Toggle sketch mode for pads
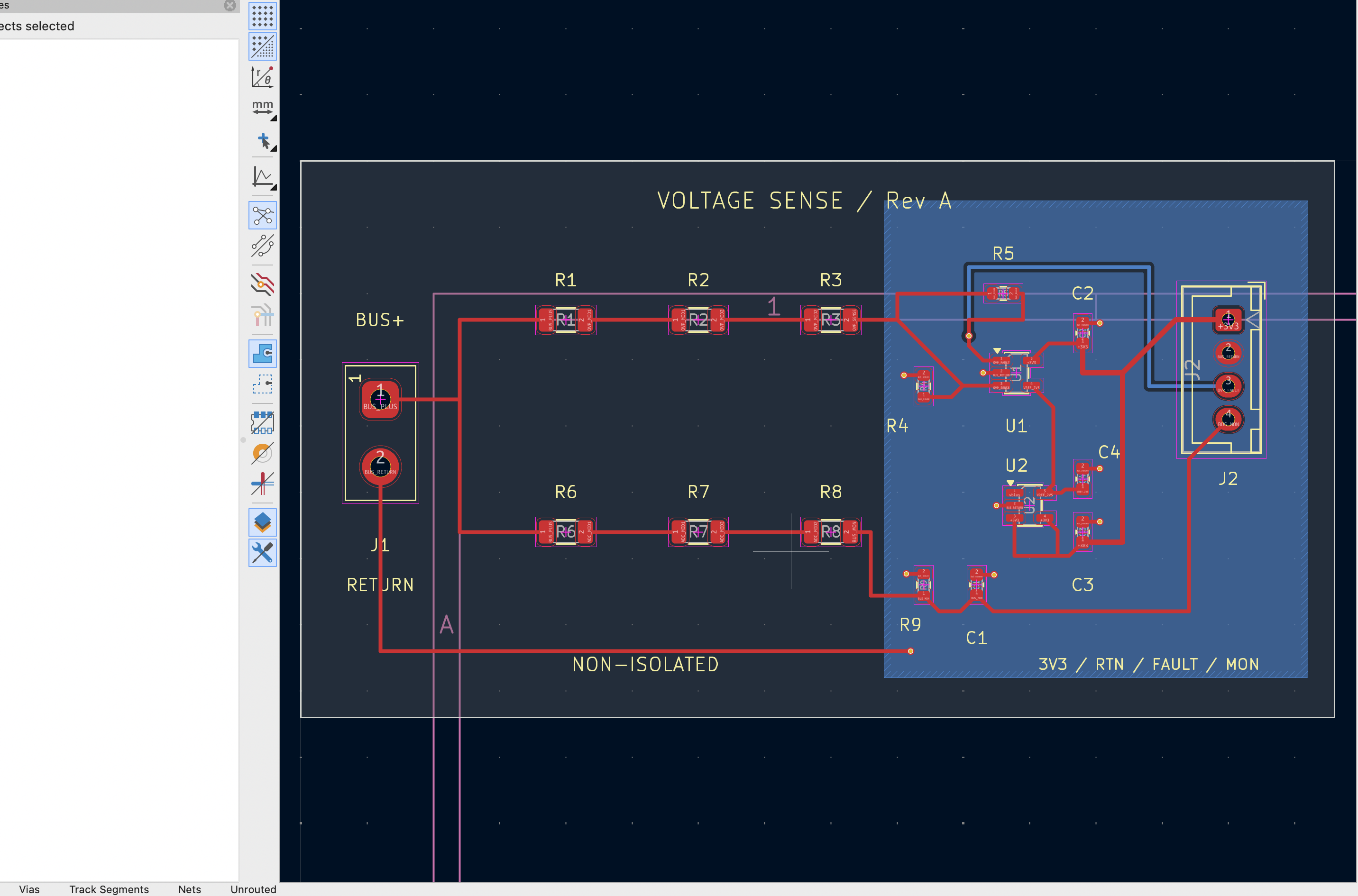This screenshot has width=1358, height=896. click(262, 423)
